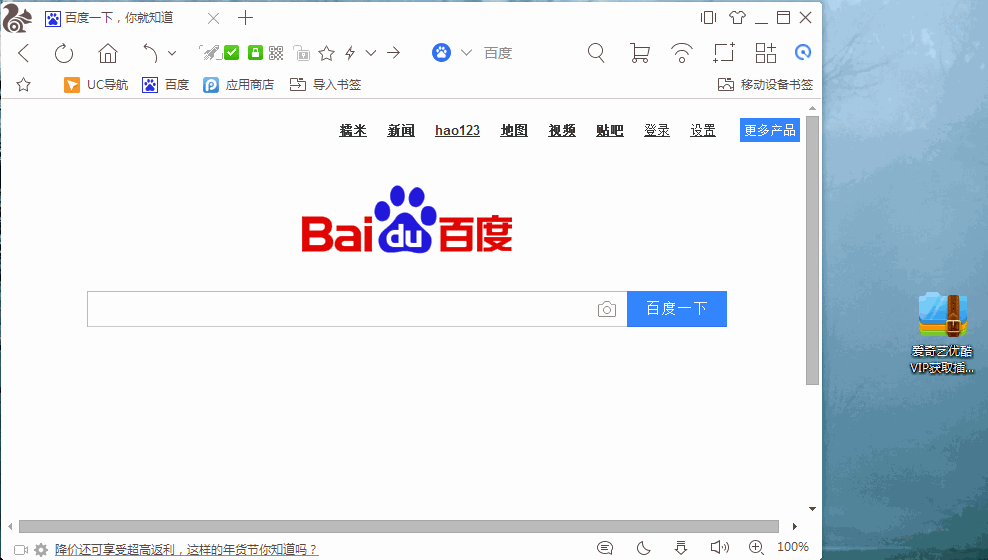This screenshot has width=988, height=560.
Task: Click the undo closed tab arrow icon
Action: (150, 53)
